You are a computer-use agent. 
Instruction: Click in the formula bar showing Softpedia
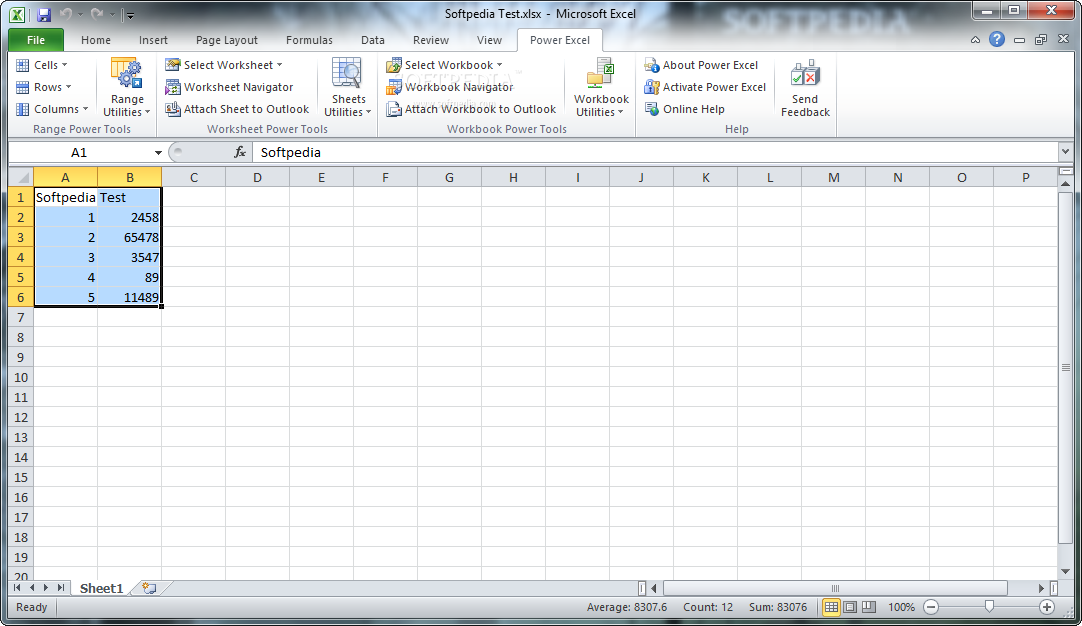pos(656,153)
